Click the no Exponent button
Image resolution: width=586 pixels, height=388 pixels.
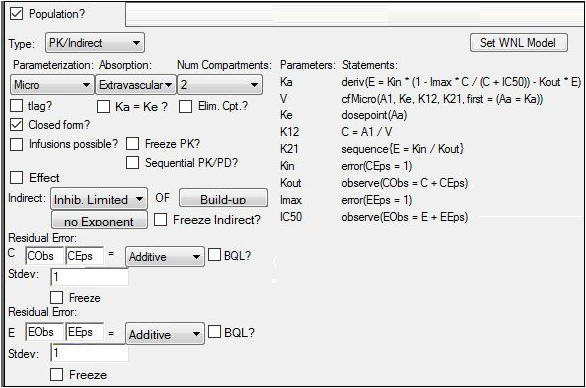click(99, 221)
